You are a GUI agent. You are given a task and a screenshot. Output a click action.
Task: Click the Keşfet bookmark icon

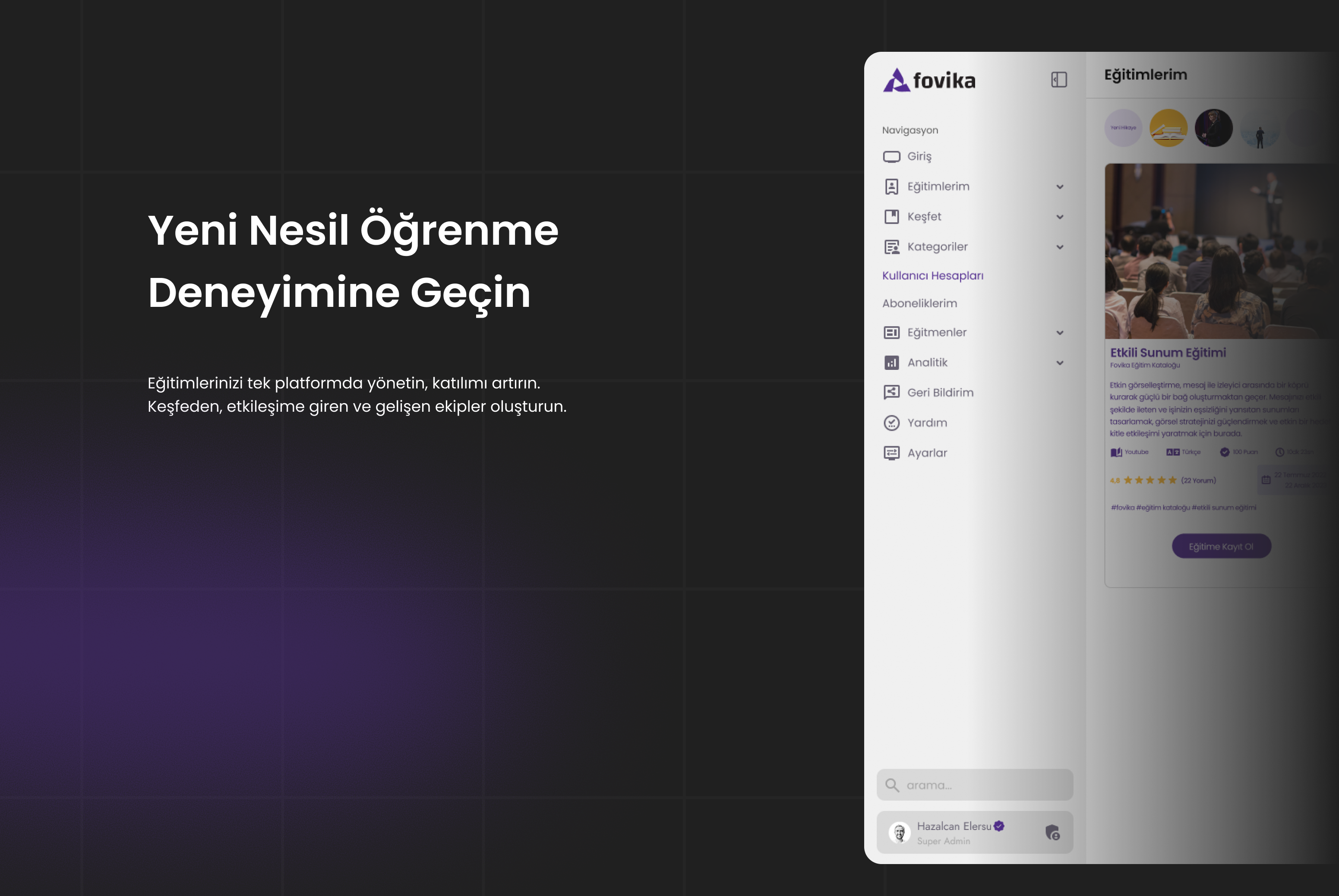pos(891,217)
